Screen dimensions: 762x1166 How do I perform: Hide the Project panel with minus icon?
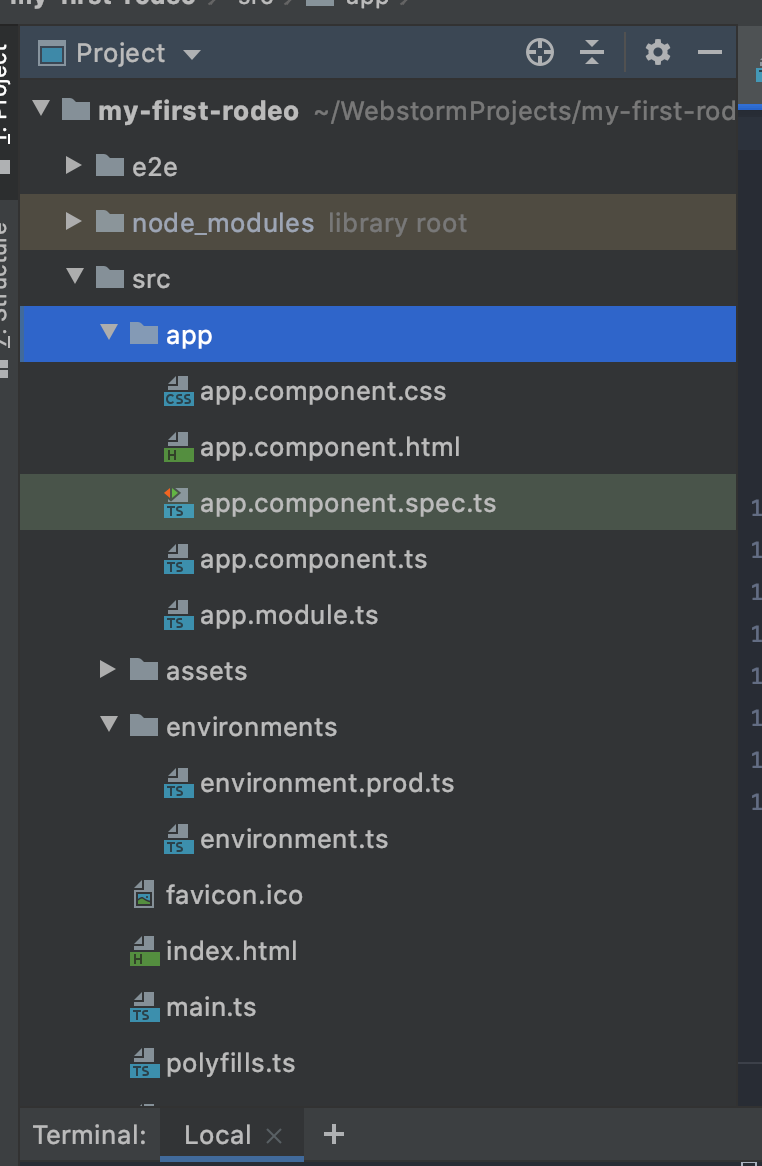click(710, 53)
